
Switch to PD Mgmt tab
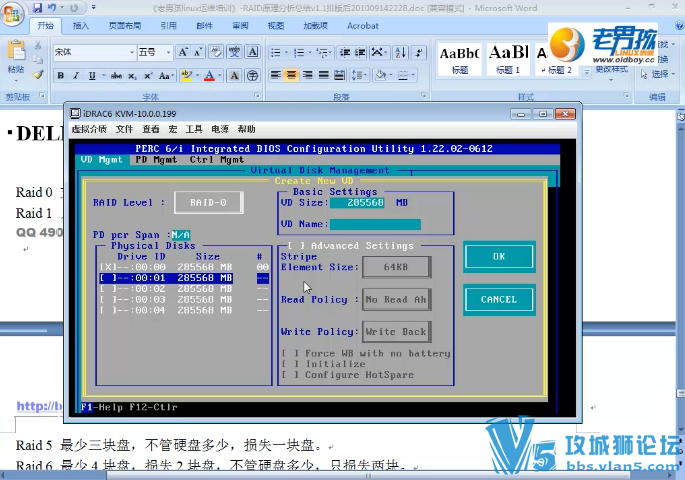[x=156, y=160]
